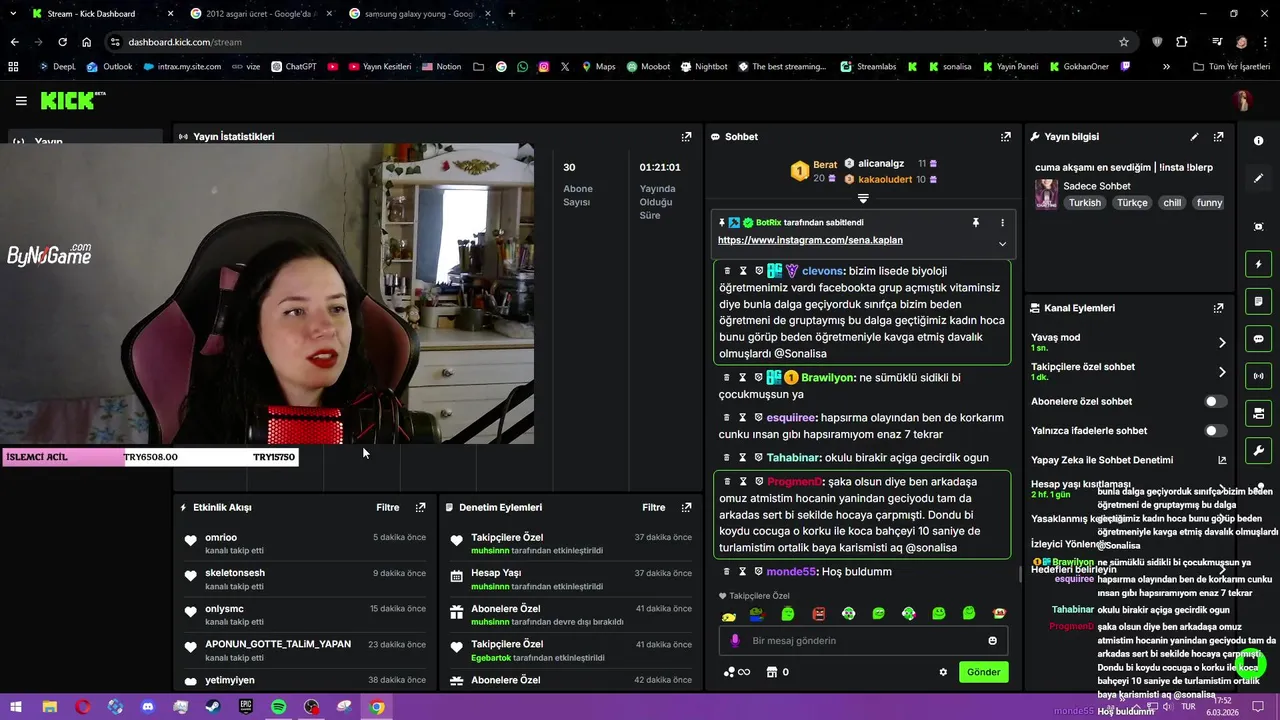Open the Nightbot bookmark
The width and height of the screenshot is (1280, 720).
coord(704,67)
